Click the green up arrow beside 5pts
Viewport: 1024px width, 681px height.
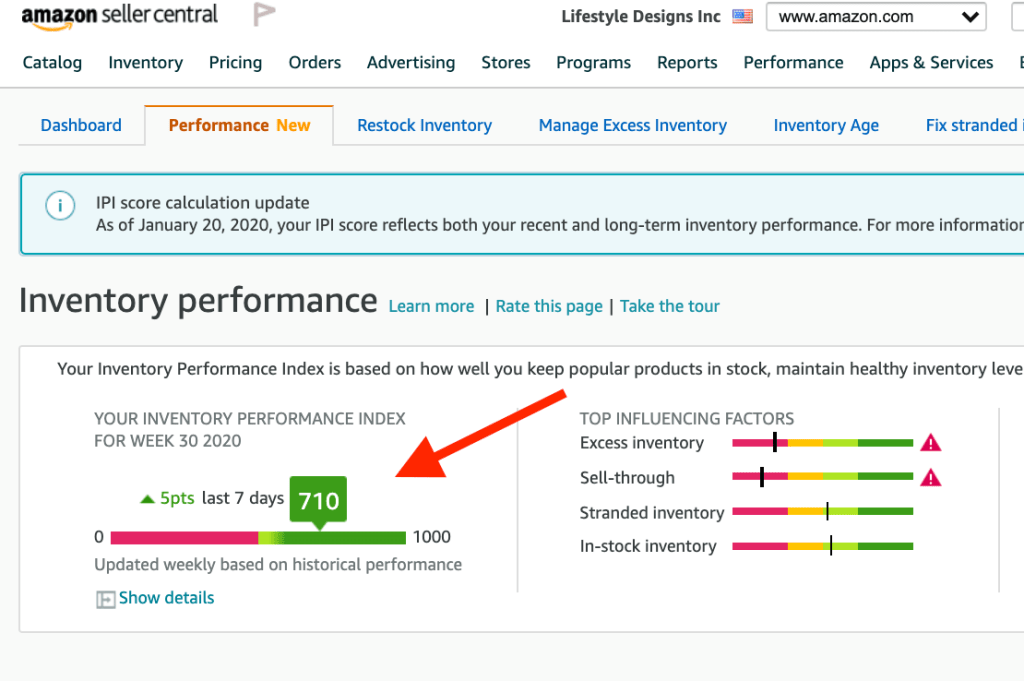(148, 499)
